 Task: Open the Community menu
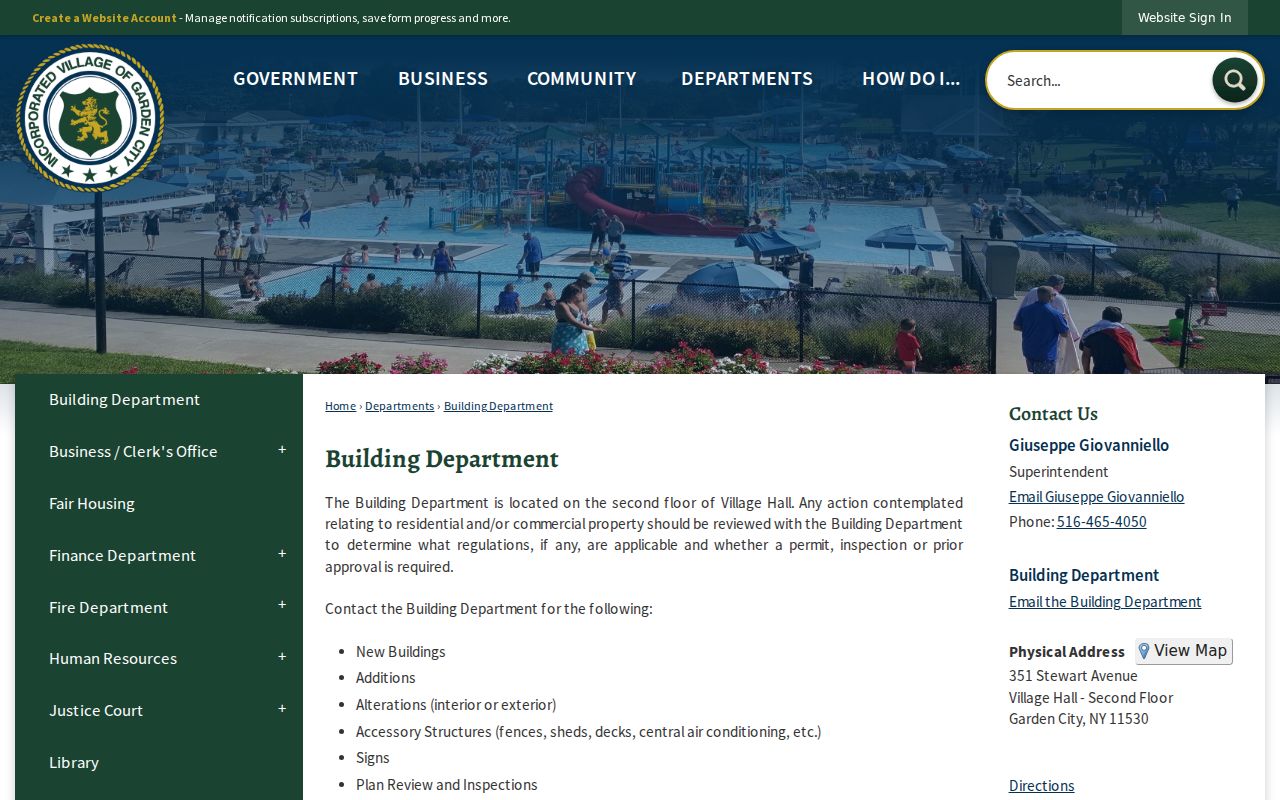click(582, 78)
